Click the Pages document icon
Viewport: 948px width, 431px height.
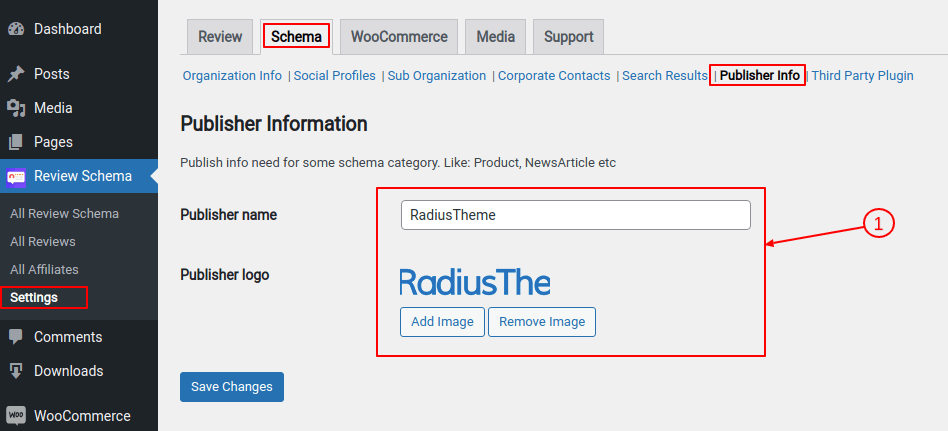click(16, 142)
